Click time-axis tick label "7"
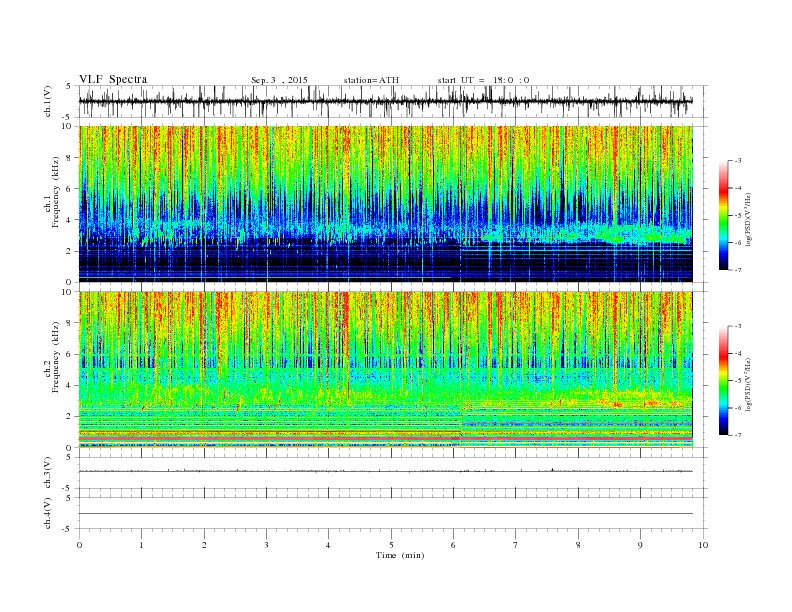 [x=516, y=545]
